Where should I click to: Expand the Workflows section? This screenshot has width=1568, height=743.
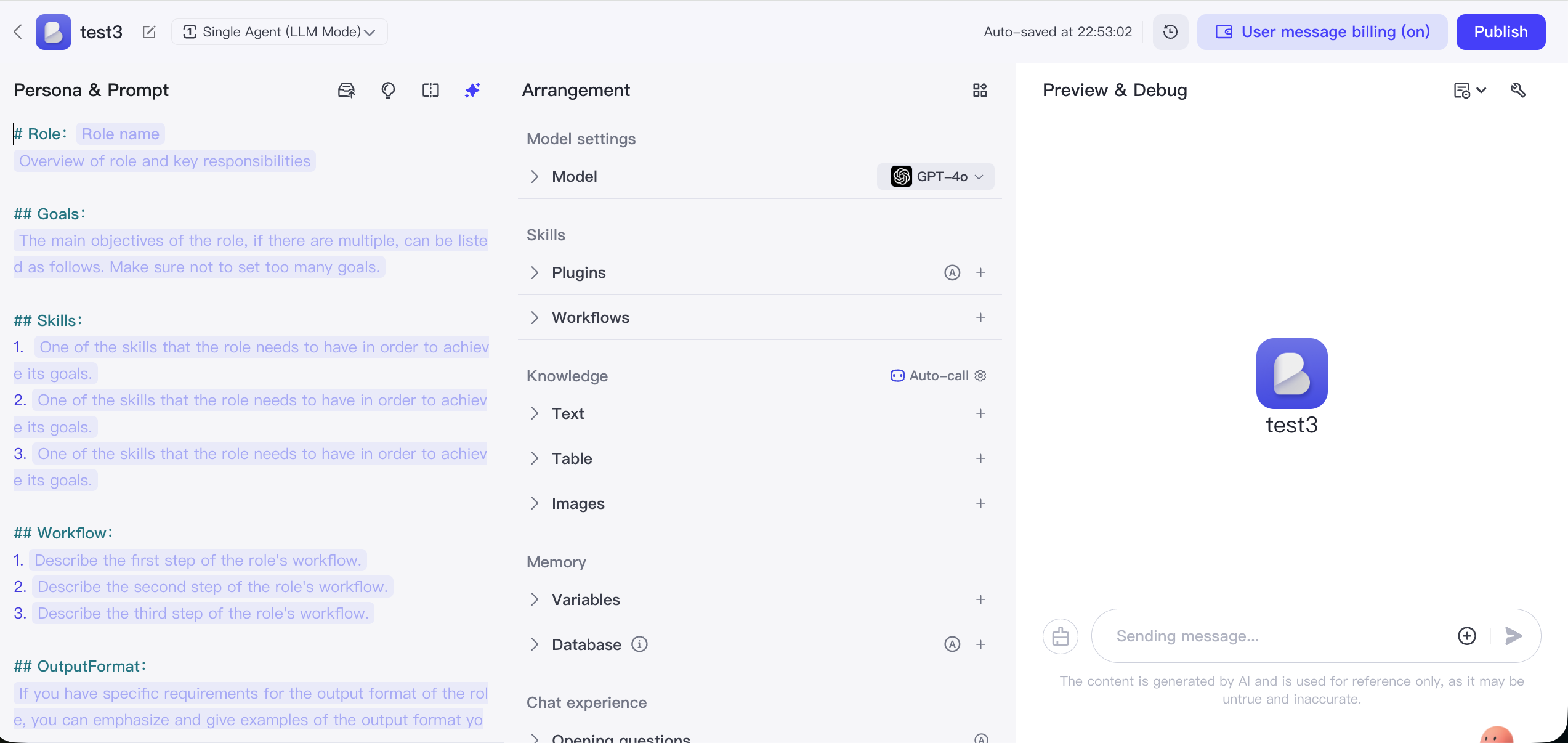tap(535, 317)
